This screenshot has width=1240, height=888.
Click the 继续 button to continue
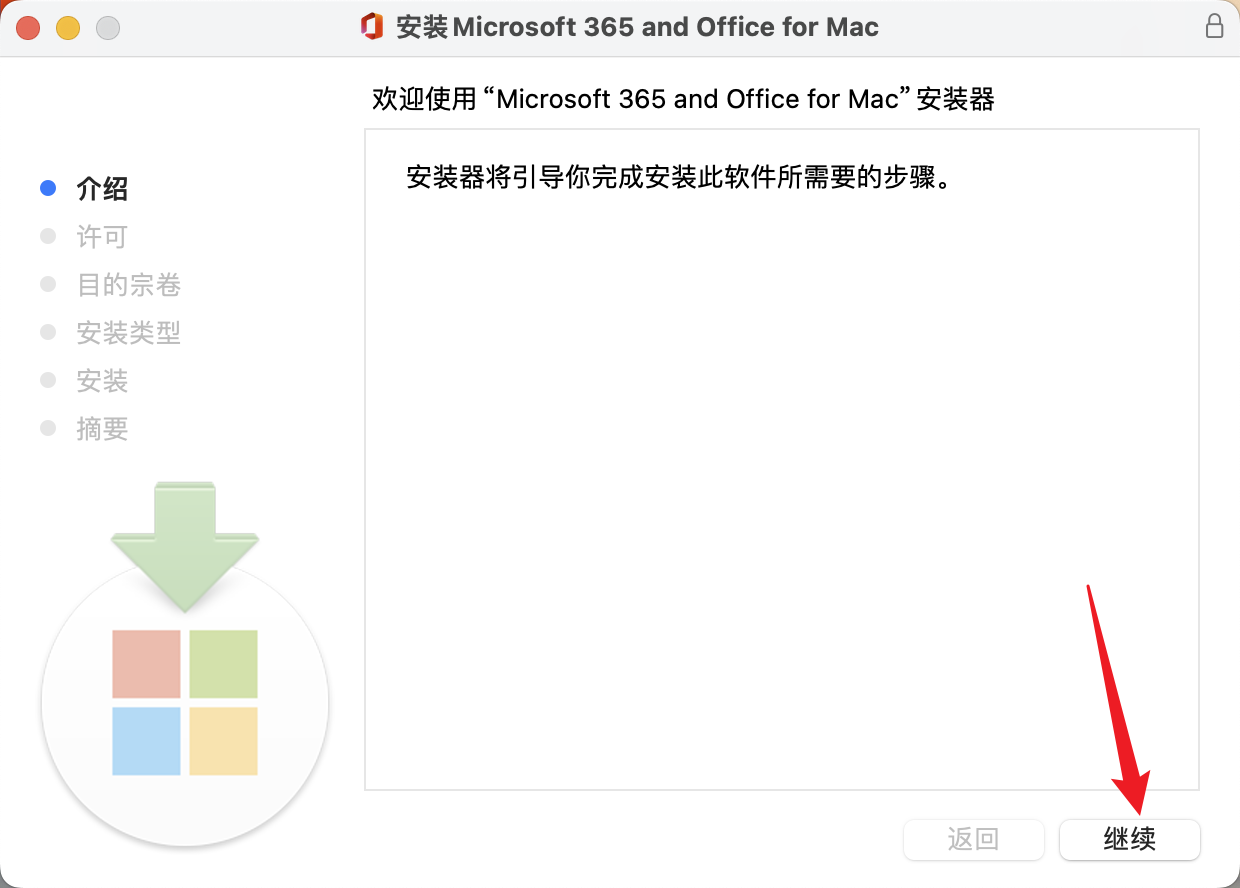1130,839
